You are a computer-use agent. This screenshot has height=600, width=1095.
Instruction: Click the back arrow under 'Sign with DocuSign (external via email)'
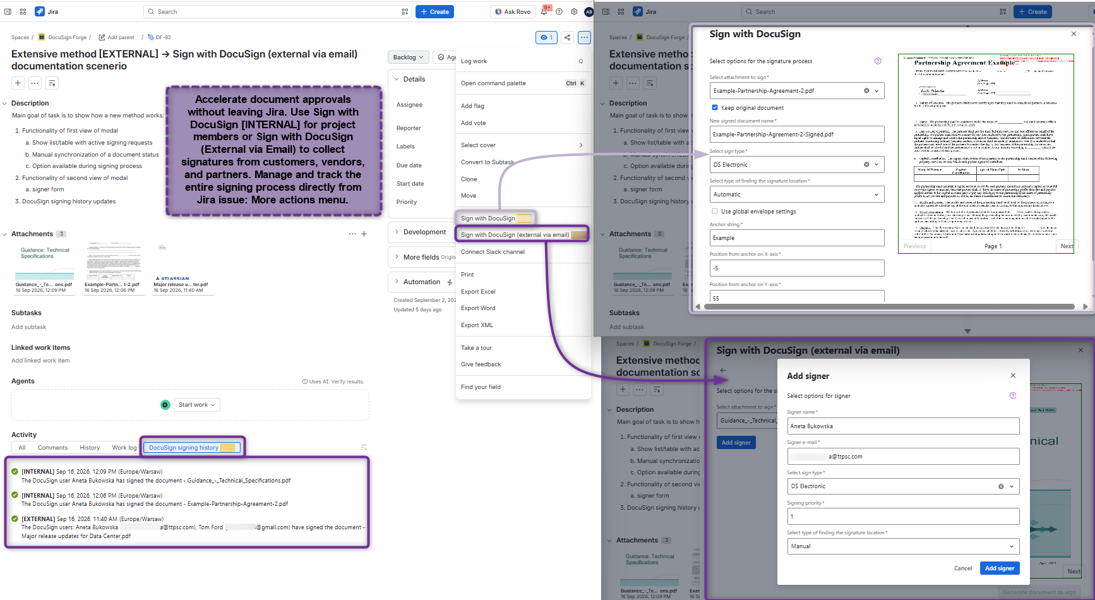(723, 370)
